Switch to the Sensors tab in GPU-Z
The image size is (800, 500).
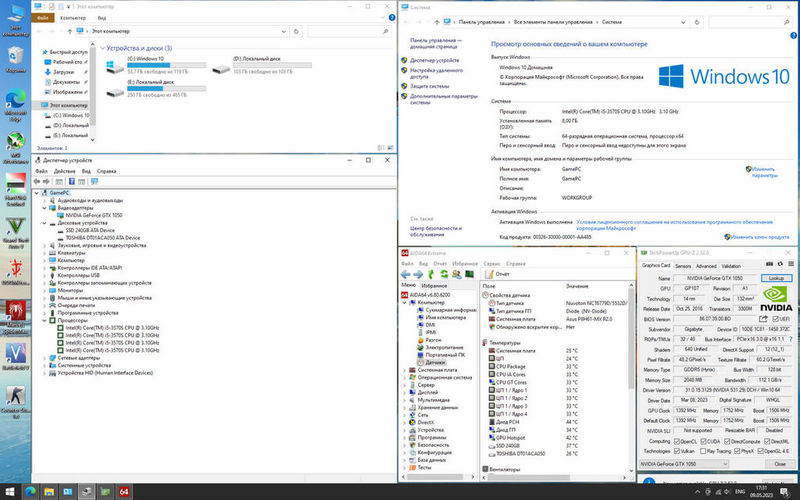(x=683, y=266)
